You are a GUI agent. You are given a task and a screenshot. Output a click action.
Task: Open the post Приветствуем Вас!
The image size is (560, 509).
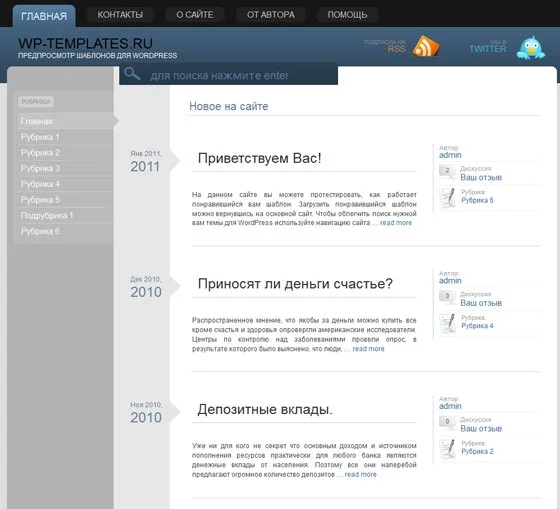click(260, 158)
